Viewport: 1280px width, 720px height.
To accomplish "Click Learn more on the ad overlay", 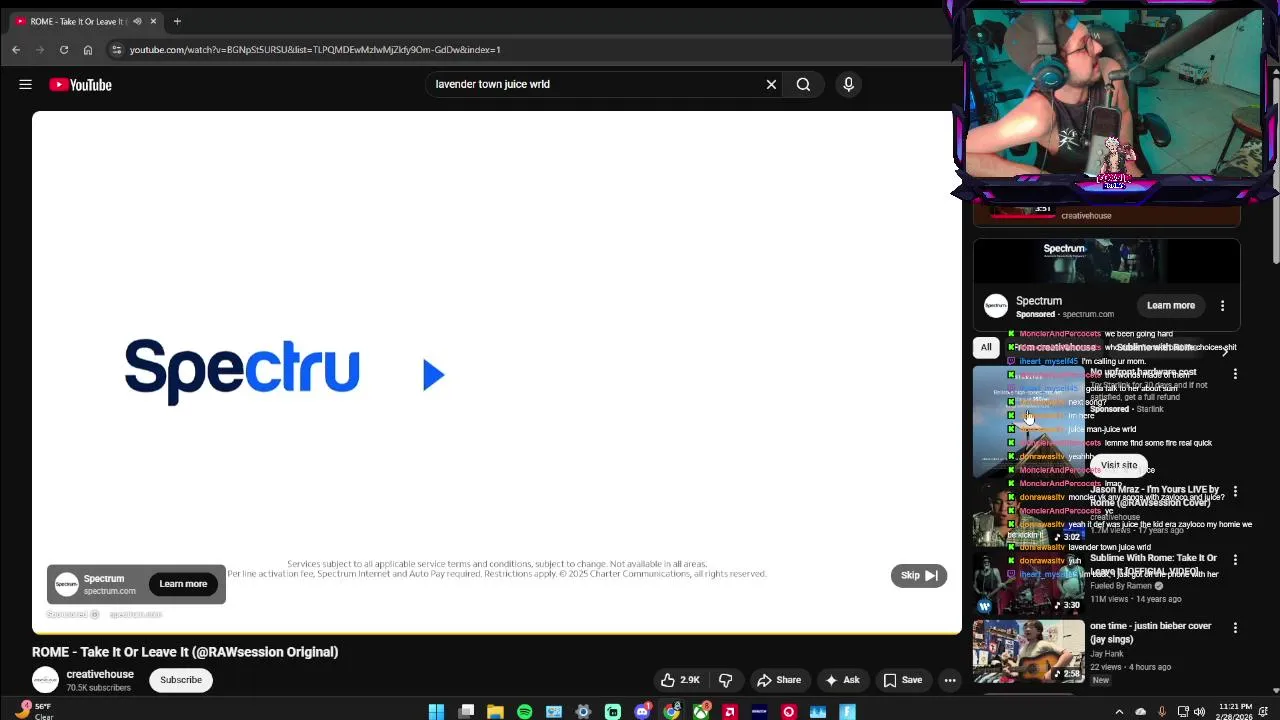I will [x=183, y=584].
